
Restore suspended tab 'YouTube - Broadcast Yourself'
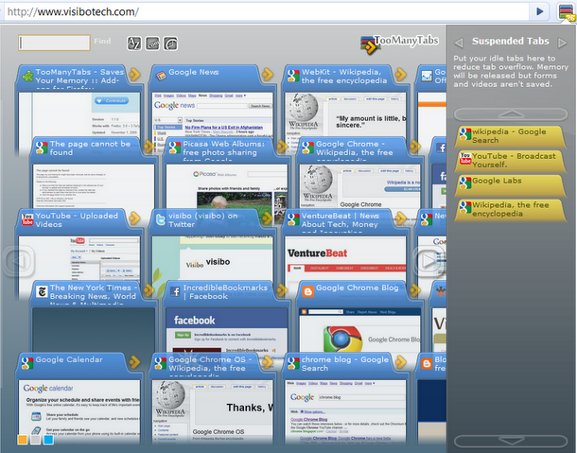510,160
